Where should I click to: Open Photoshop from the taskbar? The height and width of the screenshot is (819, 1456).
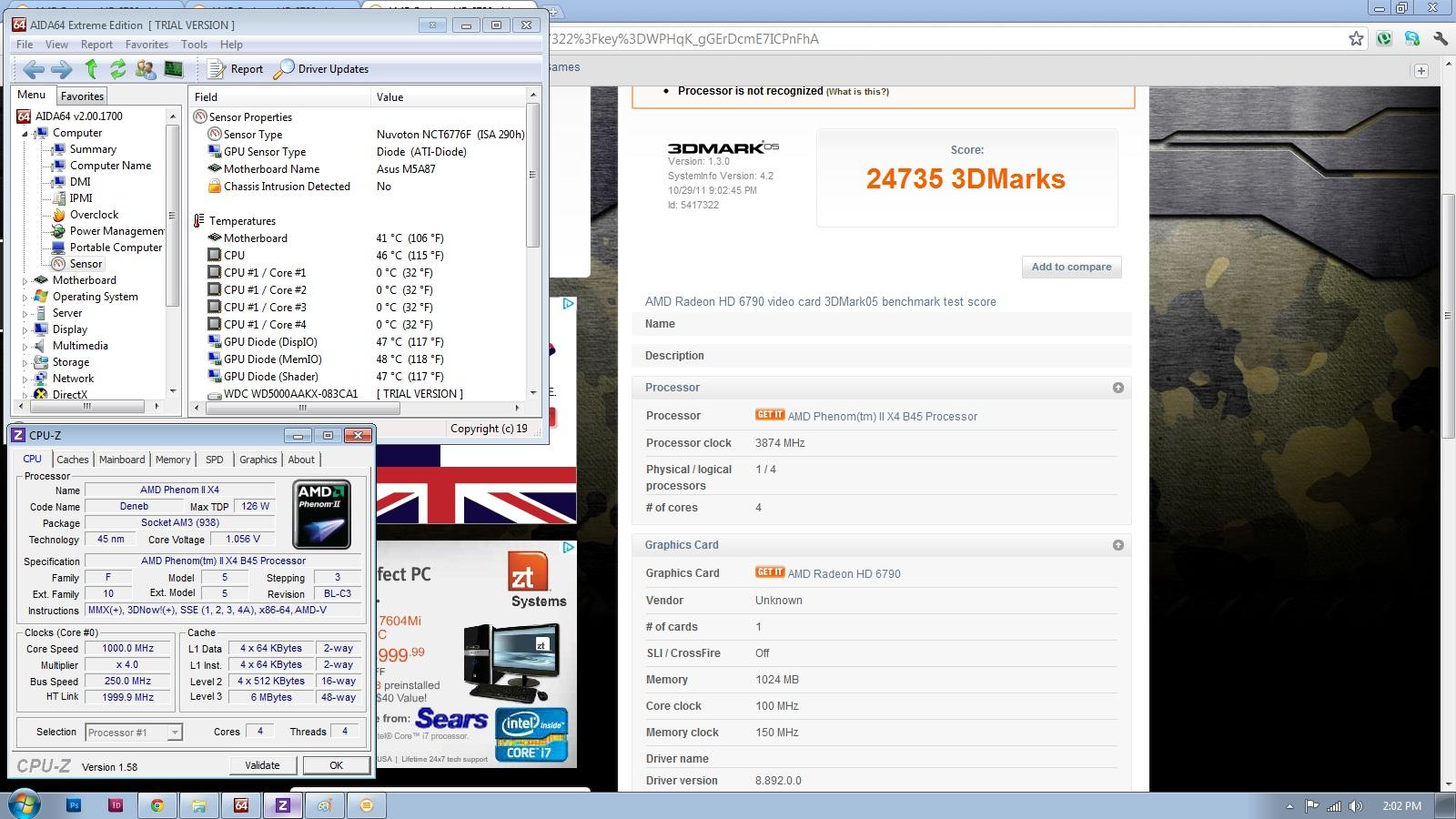click(x=74, y=805)
